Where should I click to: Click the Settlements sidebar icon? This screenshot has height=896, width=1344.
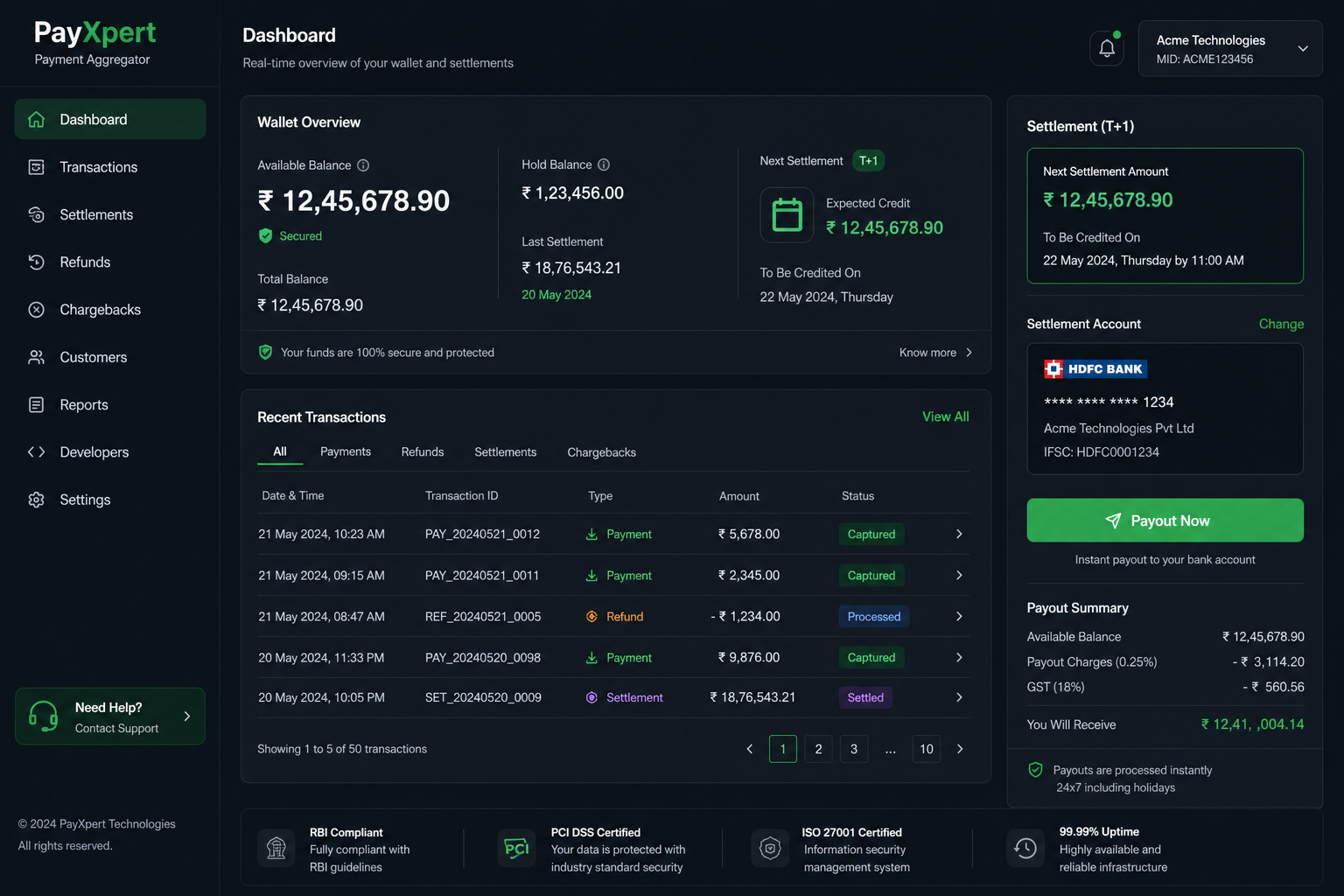[36, 214]
